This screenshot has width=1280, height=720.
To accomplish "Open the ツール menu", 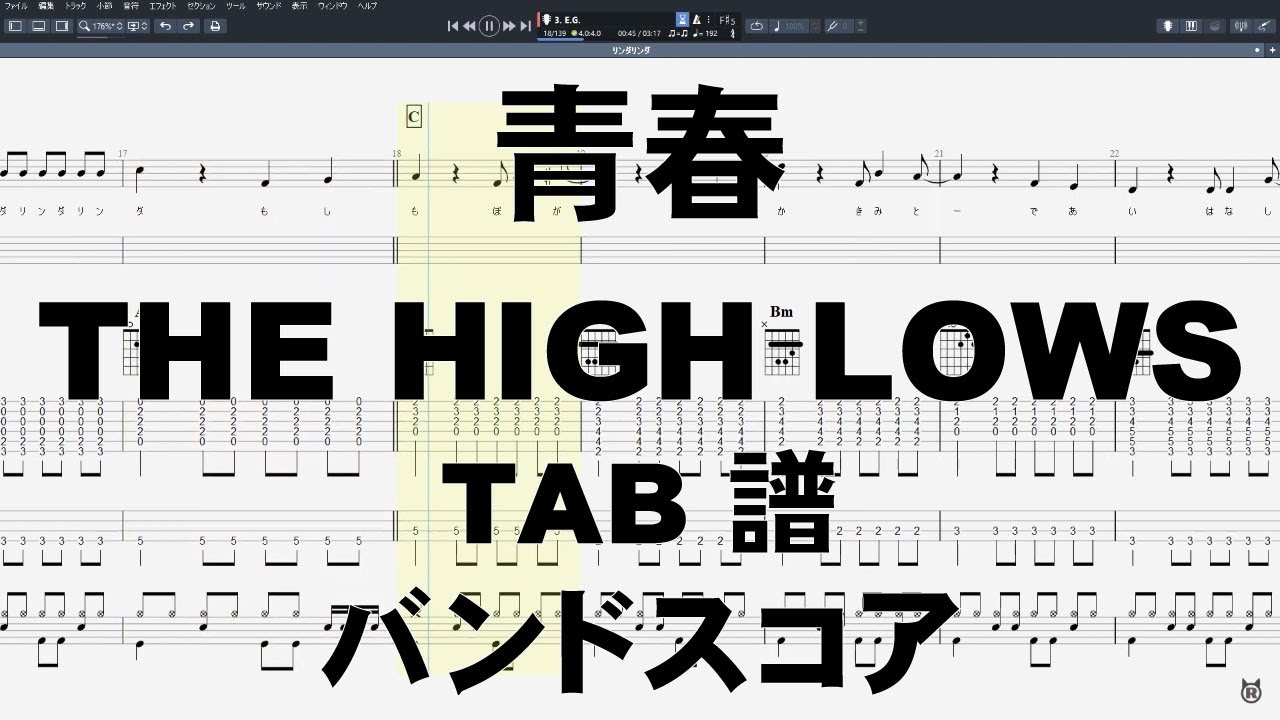I will coord(236,6).
